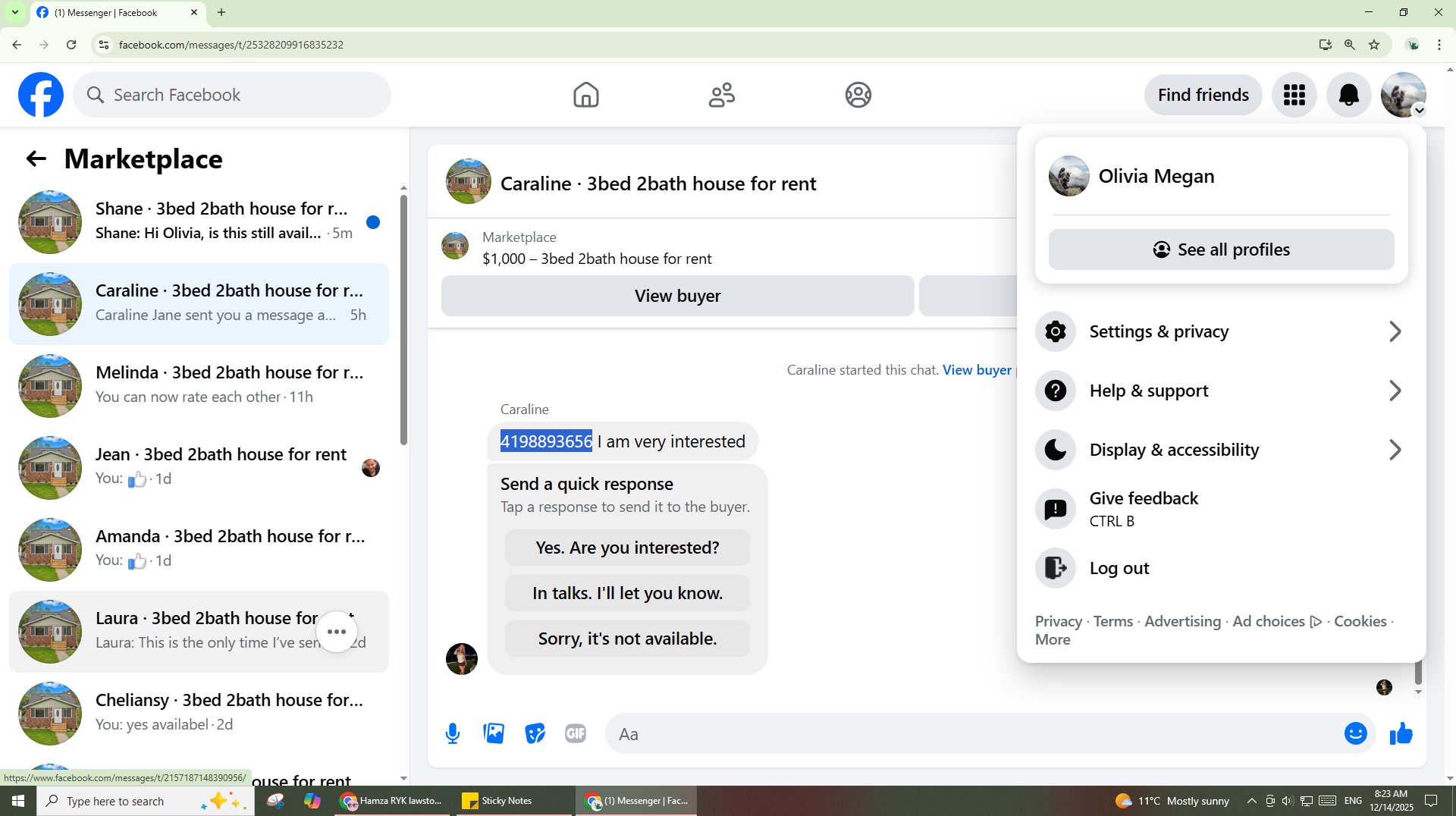The height and width of the screenshot is (816, 1456).
Task: Open the Notifications bell
Action: coord(1349,95)
